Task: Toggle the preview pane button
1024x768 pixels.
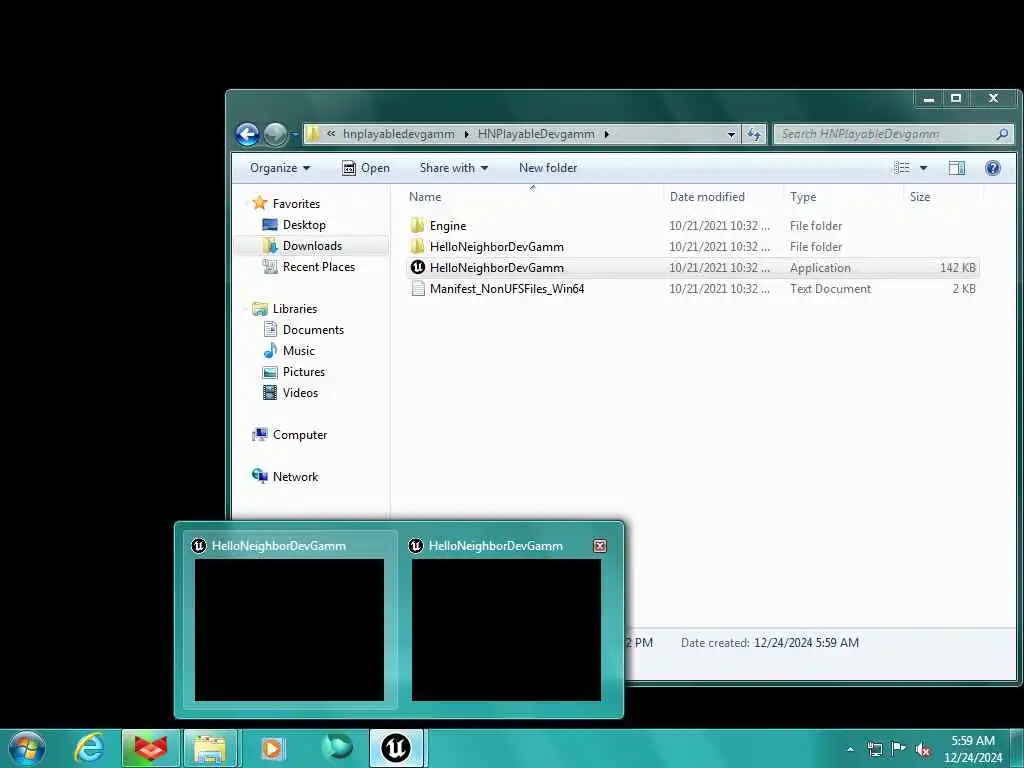Action: pyautogui.click(x=956, y=168)
